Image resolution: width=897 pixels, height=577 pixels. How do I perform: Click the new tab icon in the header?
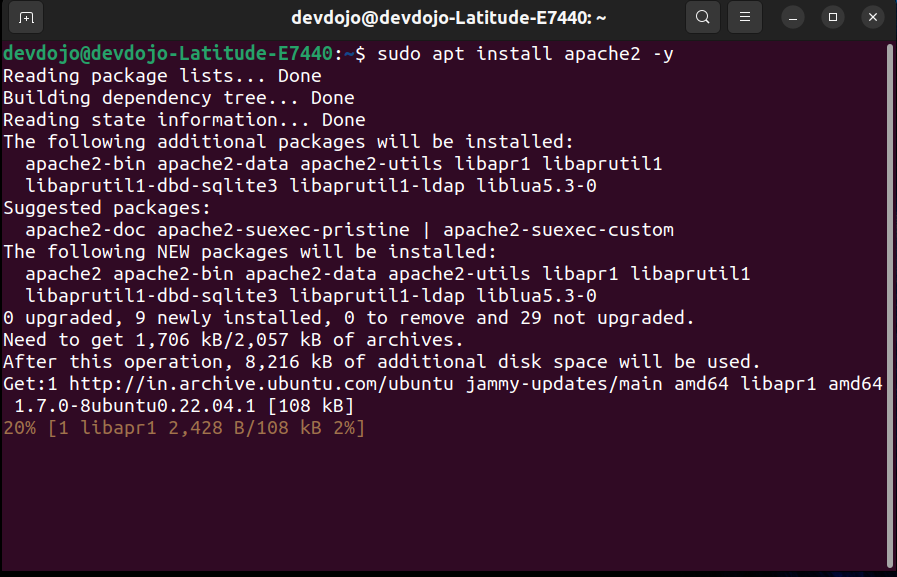click(25, 17)
